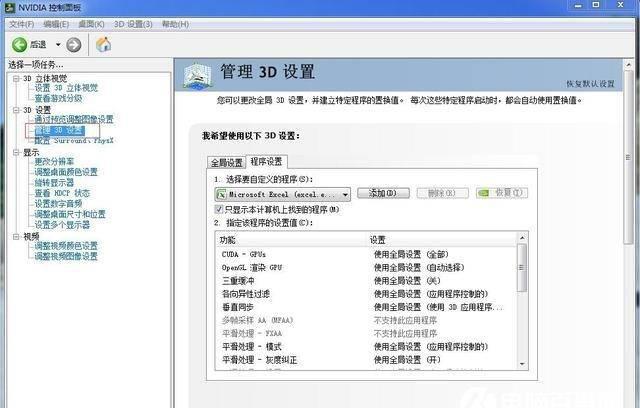Select 更改分辨率 in tree
This screenshot has width=640, height=408.
pos(54,162)
